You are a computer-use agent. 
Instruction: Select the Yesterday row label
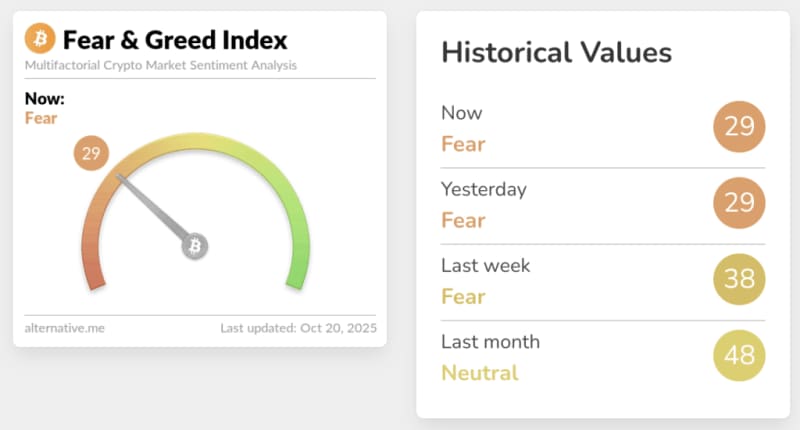483,189
